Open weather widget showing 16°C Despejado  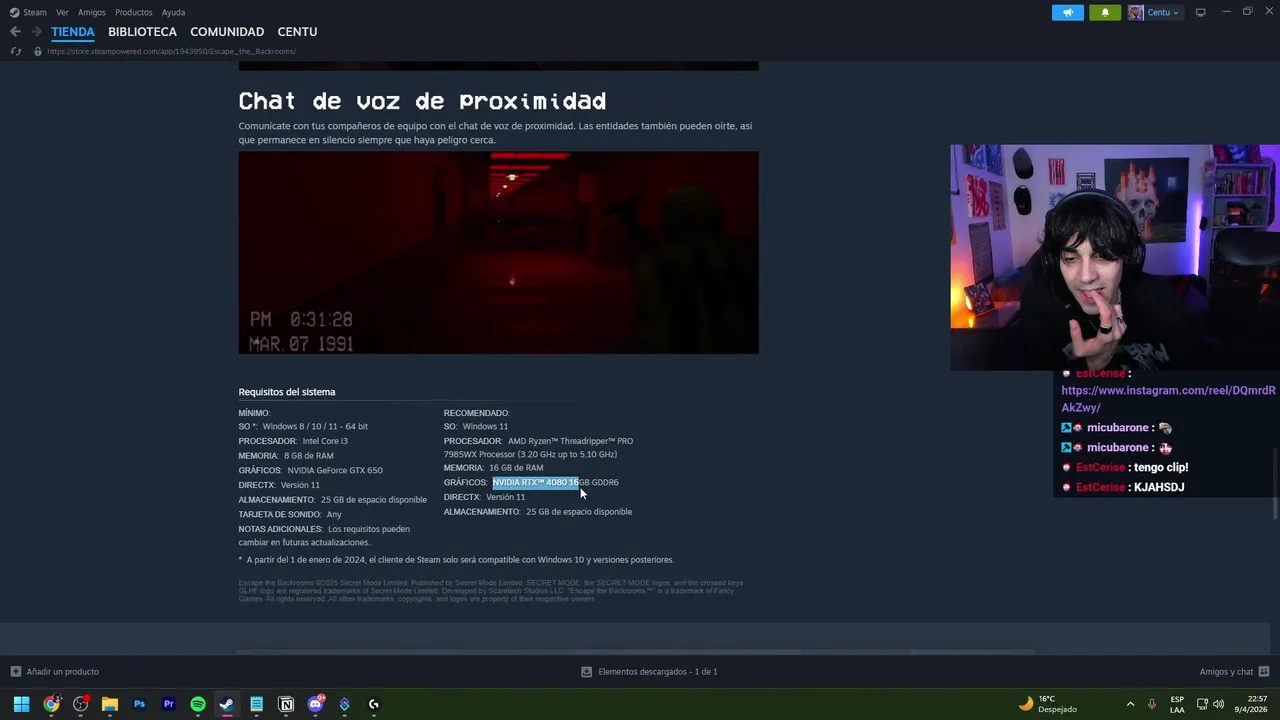(x=1047, y=704)
